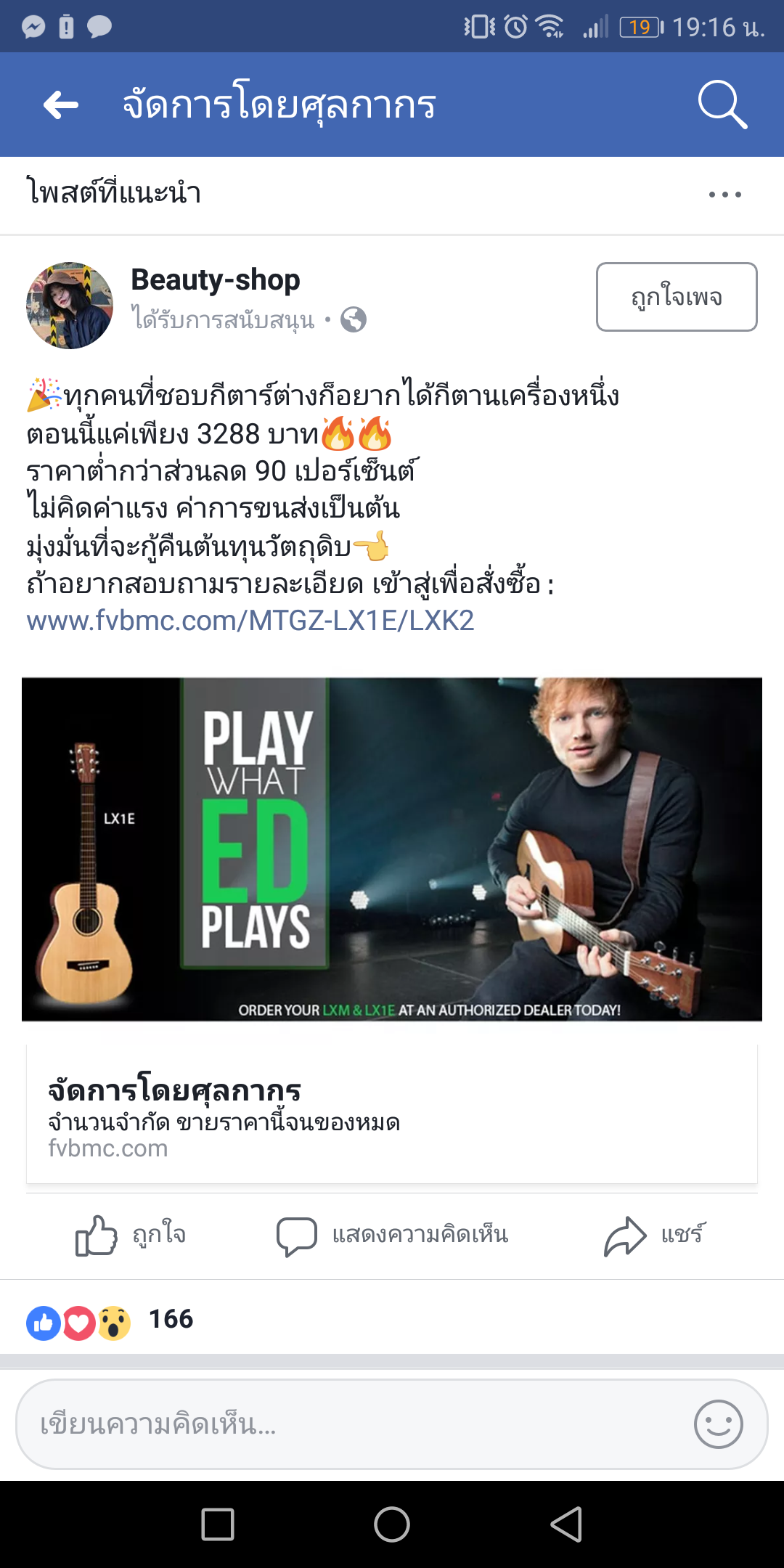Viewport: 784px width, 1568px height.
Task: Open search with magnifier icon
Action: coord(722,105)
